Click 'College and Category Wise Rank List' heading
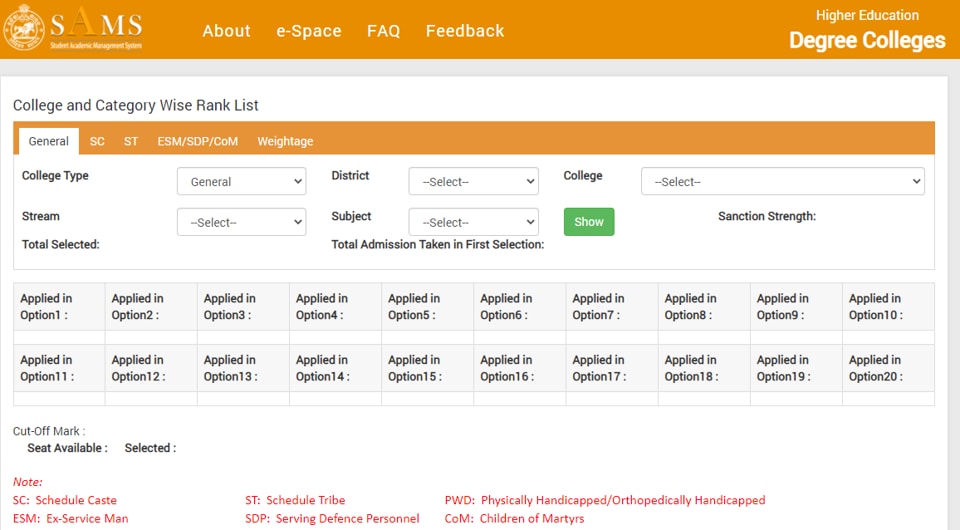960x530 pixels. [x=135, y=105]
